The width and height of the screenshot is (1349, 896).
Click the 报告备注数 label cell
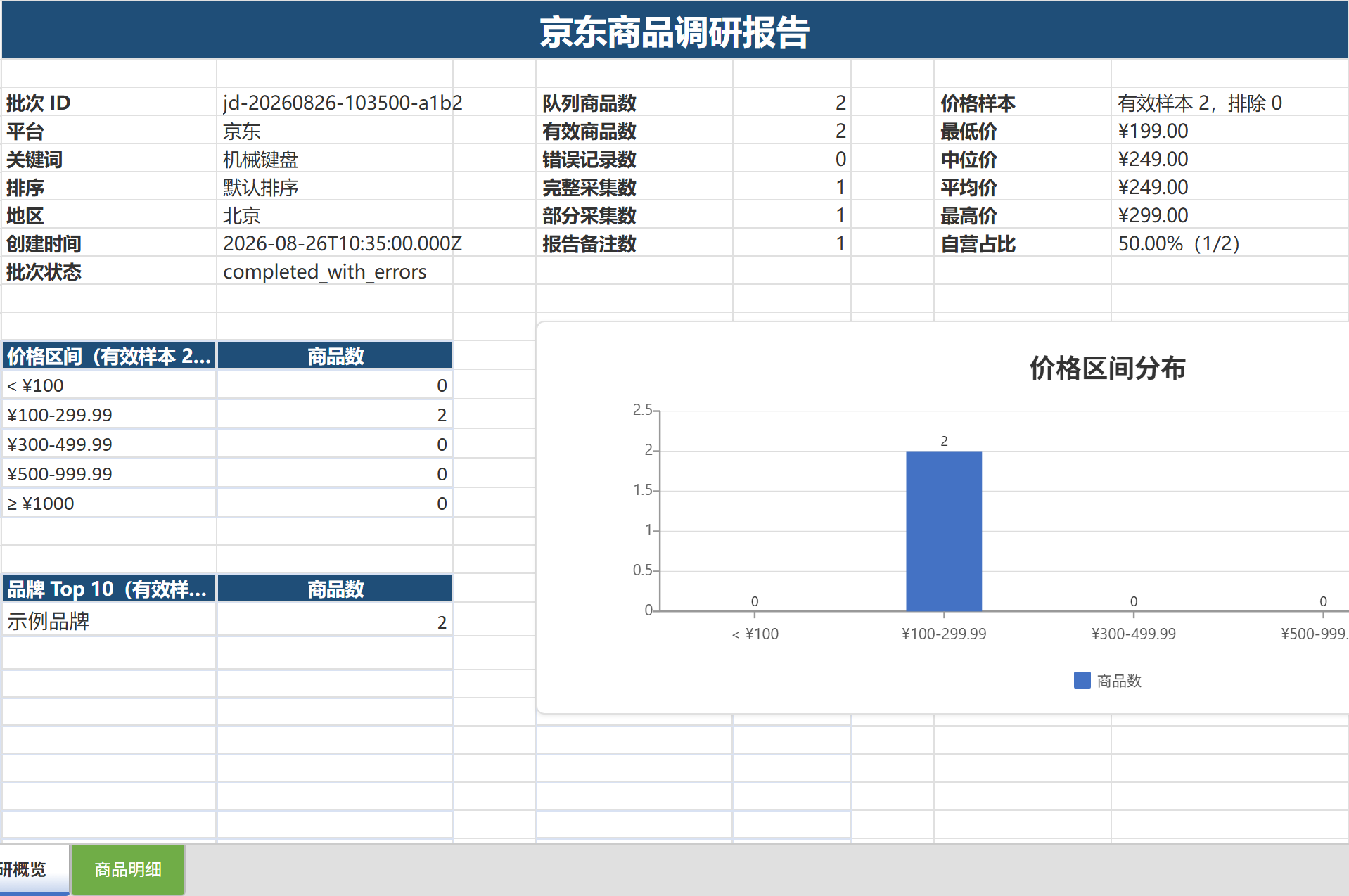pos(634,243)
